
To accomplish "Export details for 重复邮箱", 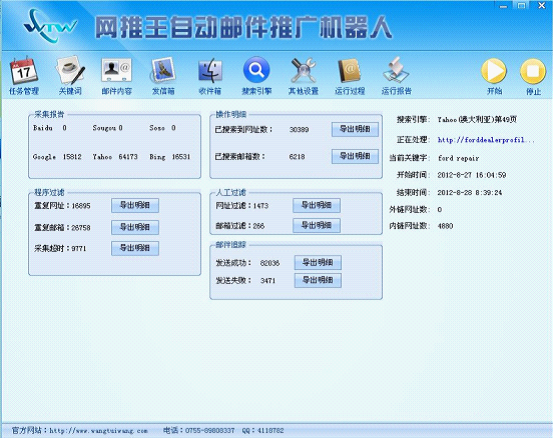I will [135, 227].
